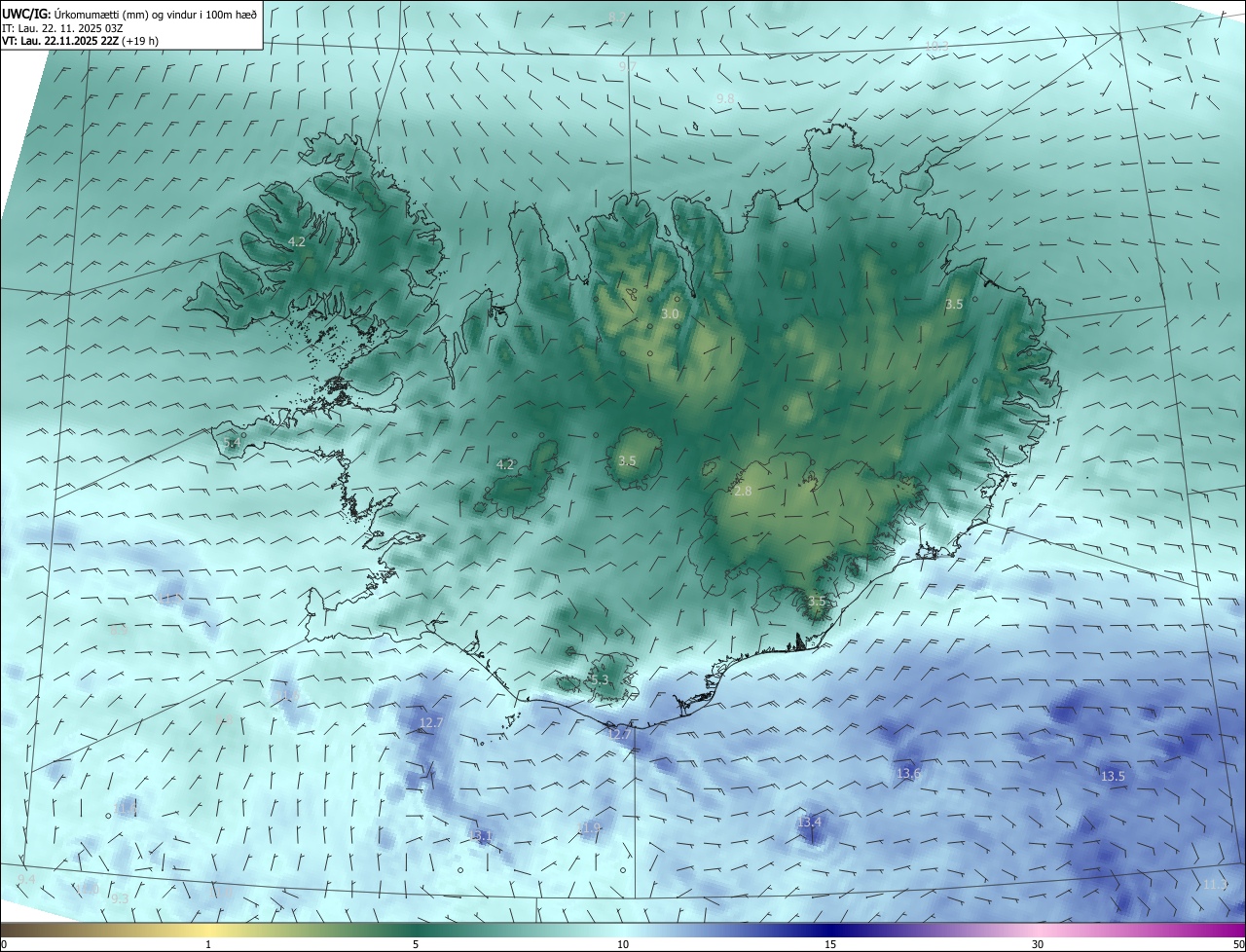Click the "4.2" value on the Westfjords
This screenshot has height=952, width=1246.
pos(297,241)
